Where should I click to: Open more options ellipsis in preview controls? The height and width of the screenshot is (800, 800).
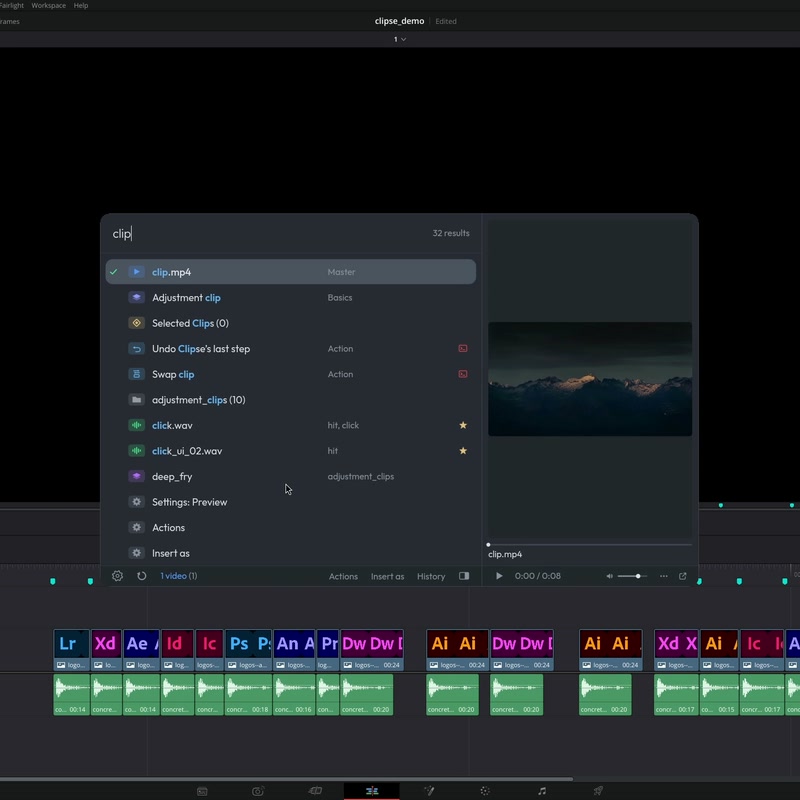coord(663,576)
